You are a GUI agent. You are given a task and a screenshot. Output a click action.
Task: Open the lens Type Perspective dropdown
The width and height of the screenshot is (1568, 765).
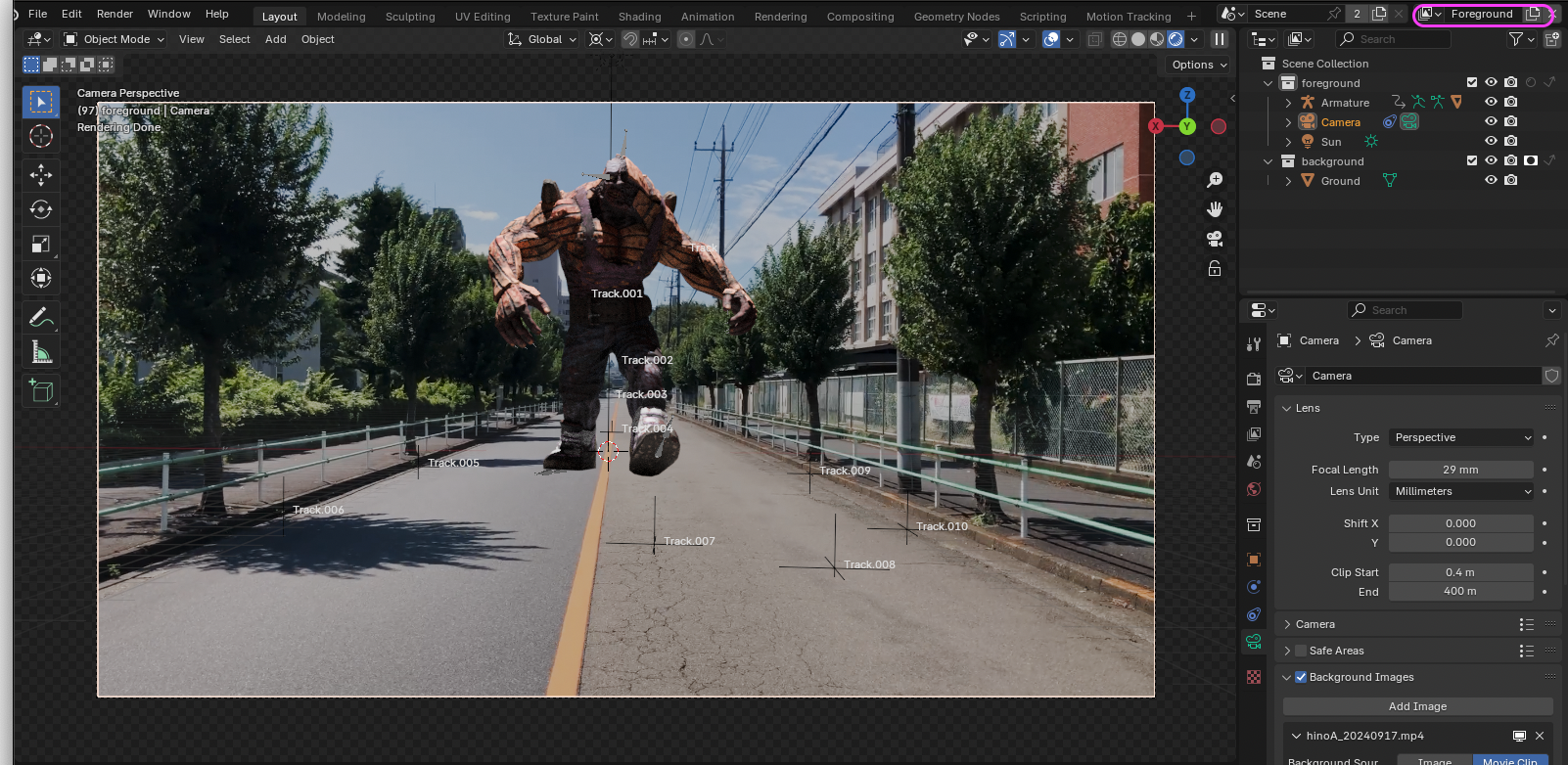[x=1461, y=437]
